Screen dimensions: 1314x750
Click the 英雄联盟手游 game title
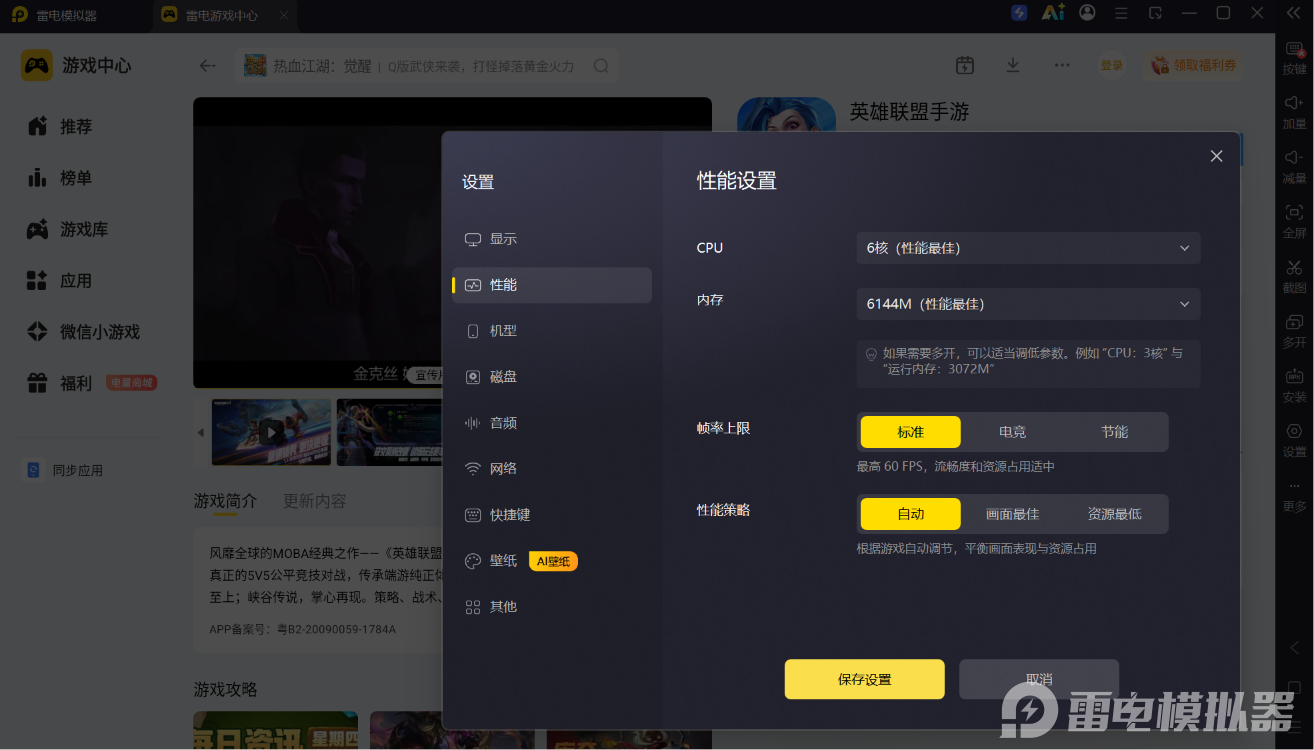pyautogui.click(x=909, y=112)
